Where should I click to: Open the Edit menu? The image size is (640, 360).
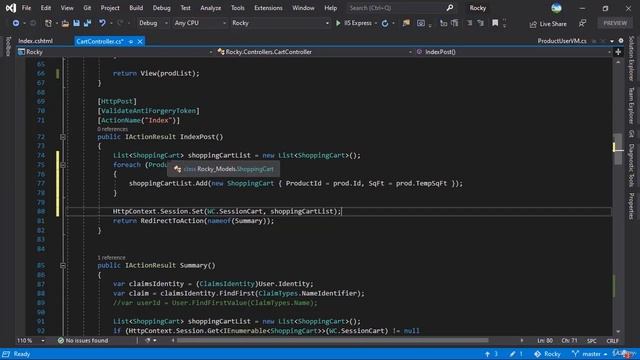pos(46,8)
